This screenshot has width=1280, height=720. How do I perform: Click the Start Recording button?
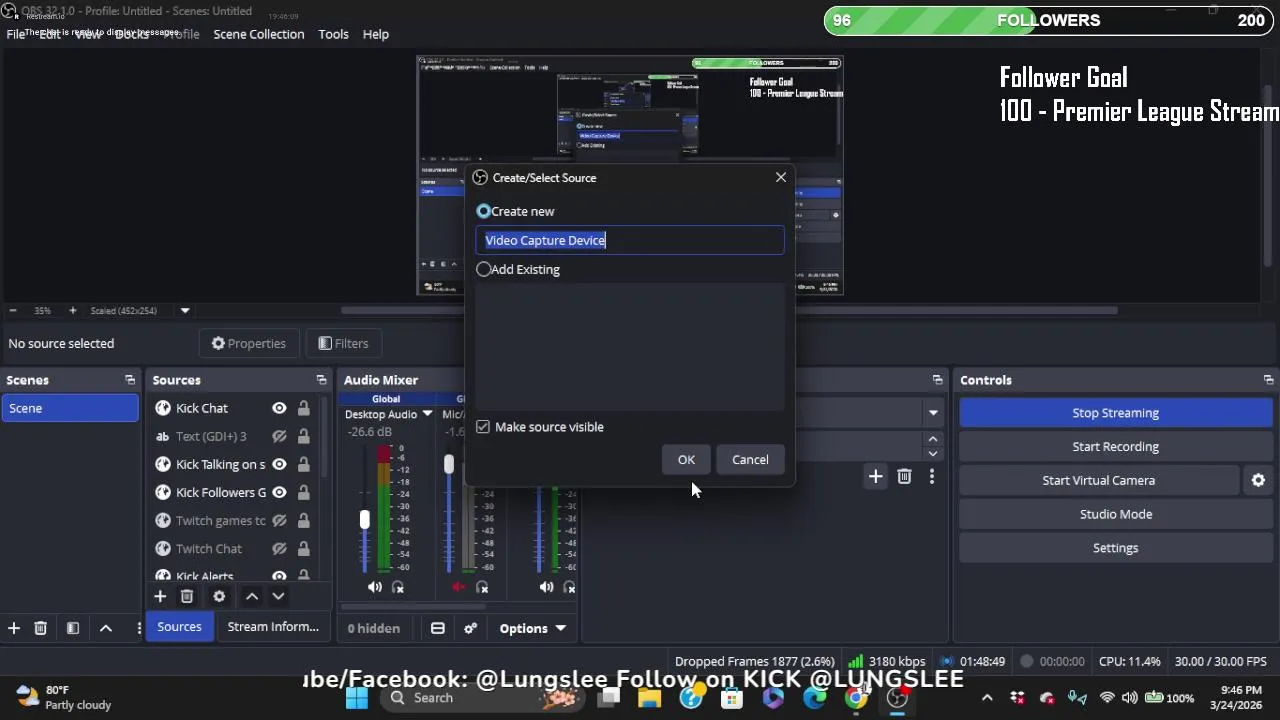click(1115, 447)
